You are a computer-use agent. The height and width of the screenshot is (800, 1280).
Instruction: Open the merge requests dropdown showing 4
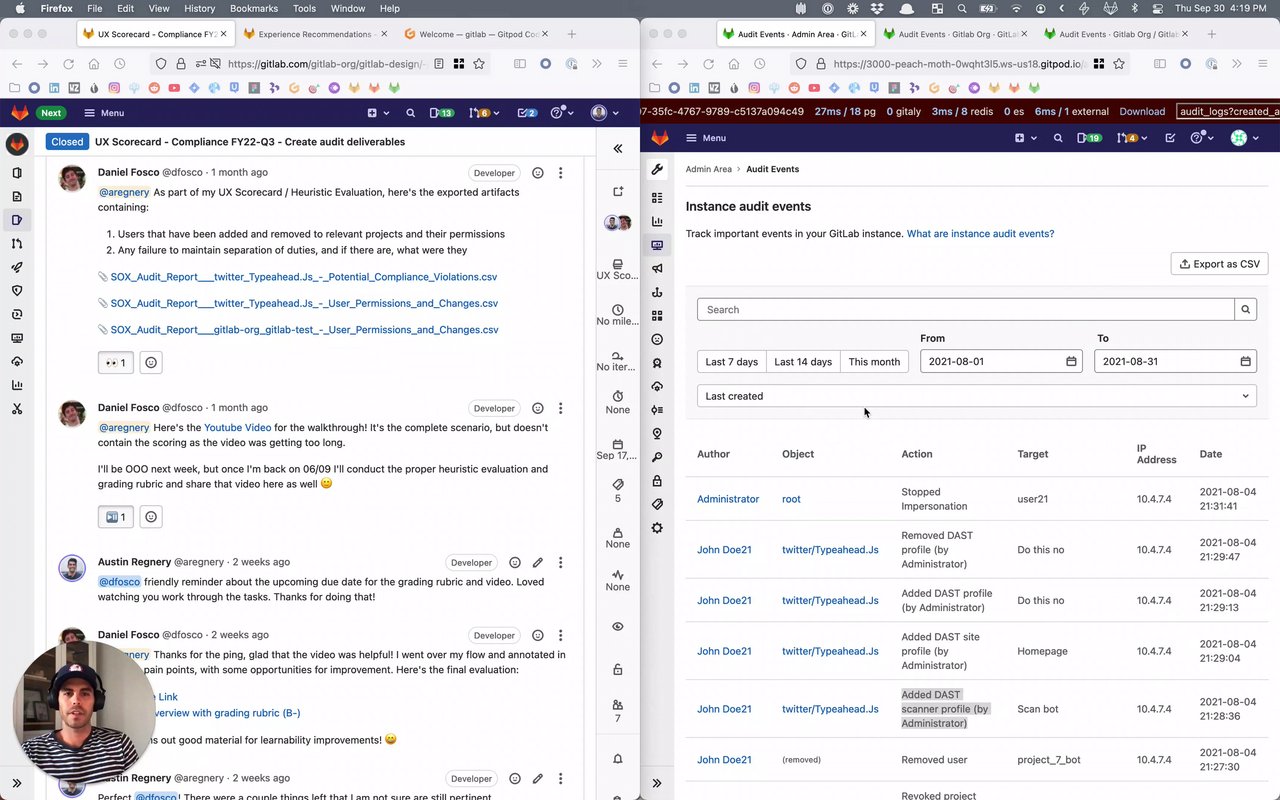coord(1133,138)
